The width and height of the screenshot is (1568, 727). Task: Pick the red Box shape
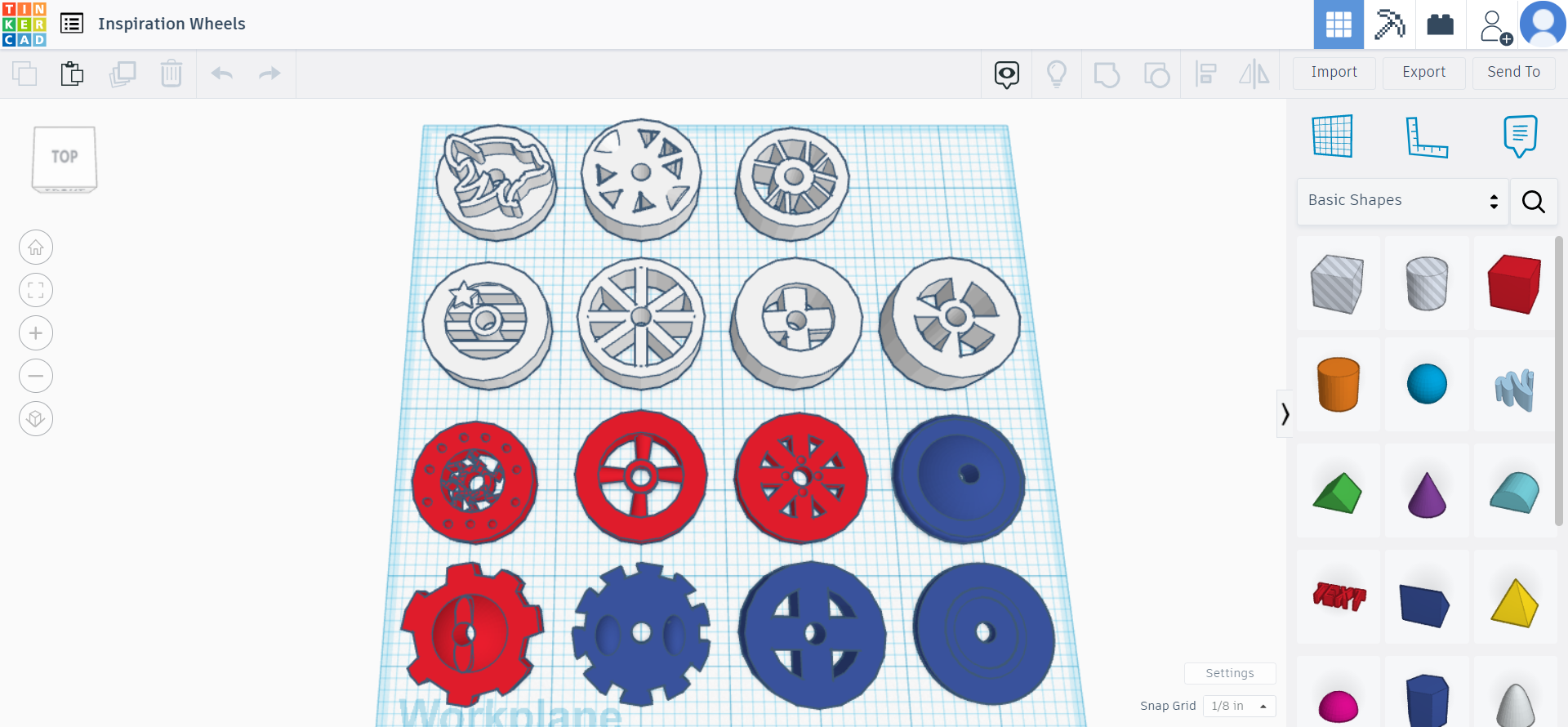click(1515, 283)
